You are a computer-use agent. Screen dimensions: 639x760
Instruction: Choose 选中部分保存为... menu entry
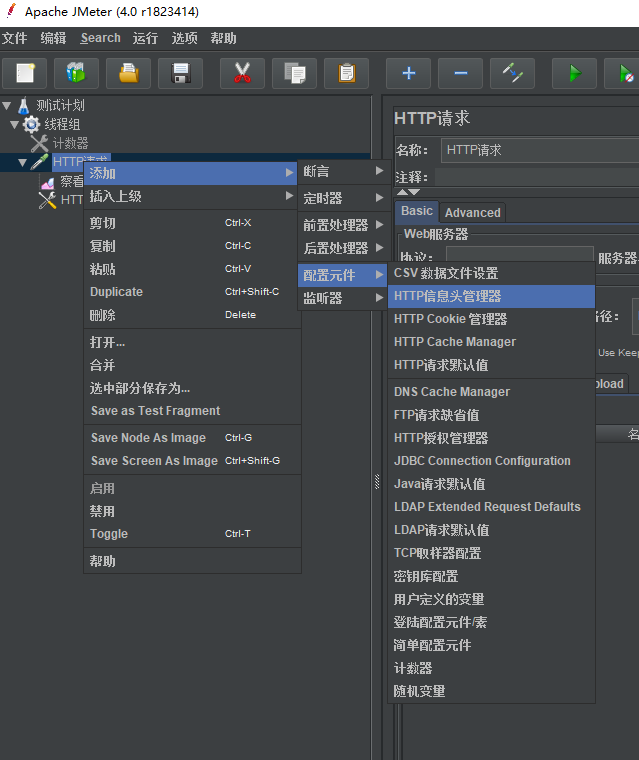[x=192, y=388]
